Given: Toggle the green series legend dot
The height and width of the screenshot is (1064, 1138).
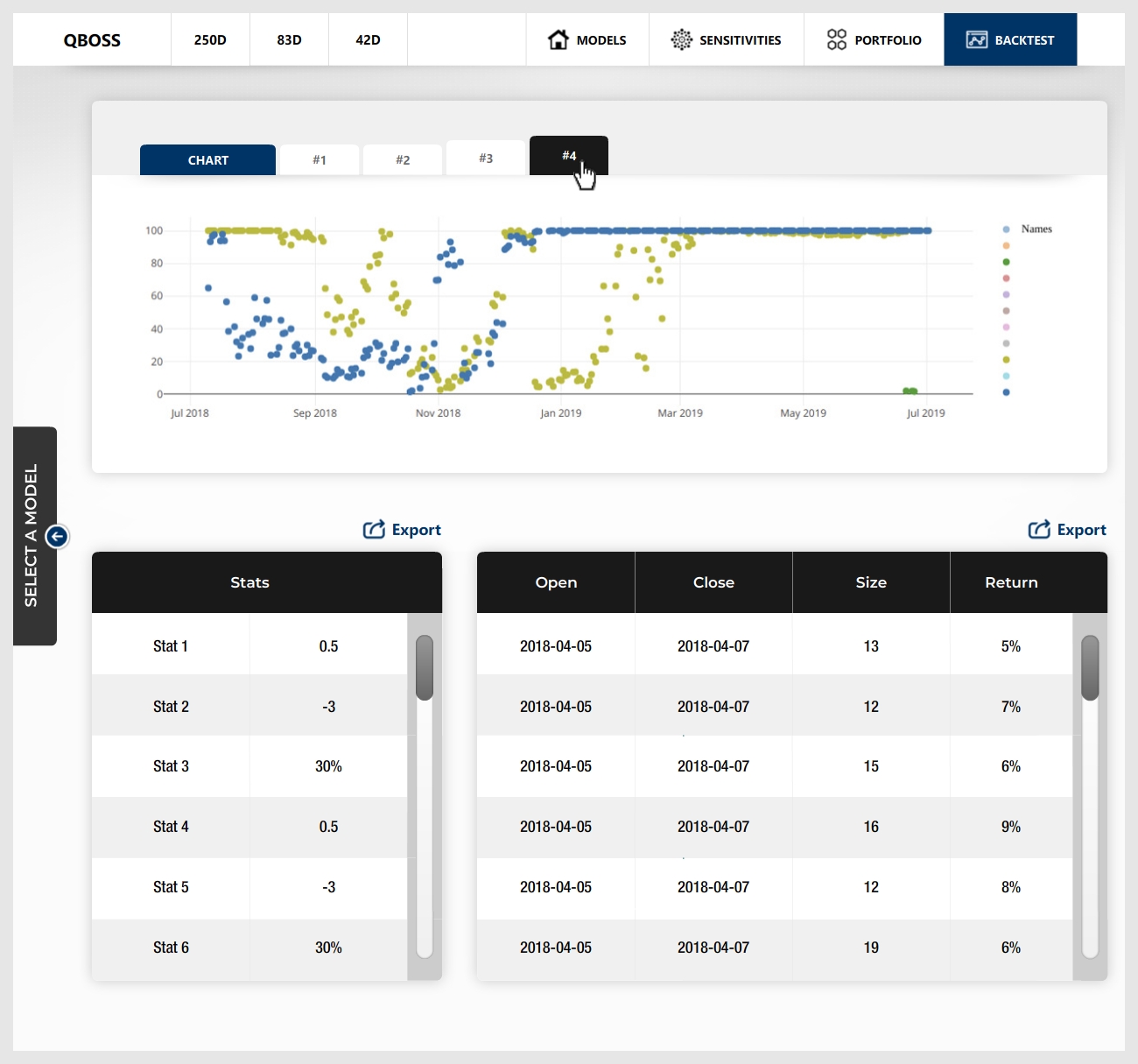Looking at the screenshot, I should 1006,262.
